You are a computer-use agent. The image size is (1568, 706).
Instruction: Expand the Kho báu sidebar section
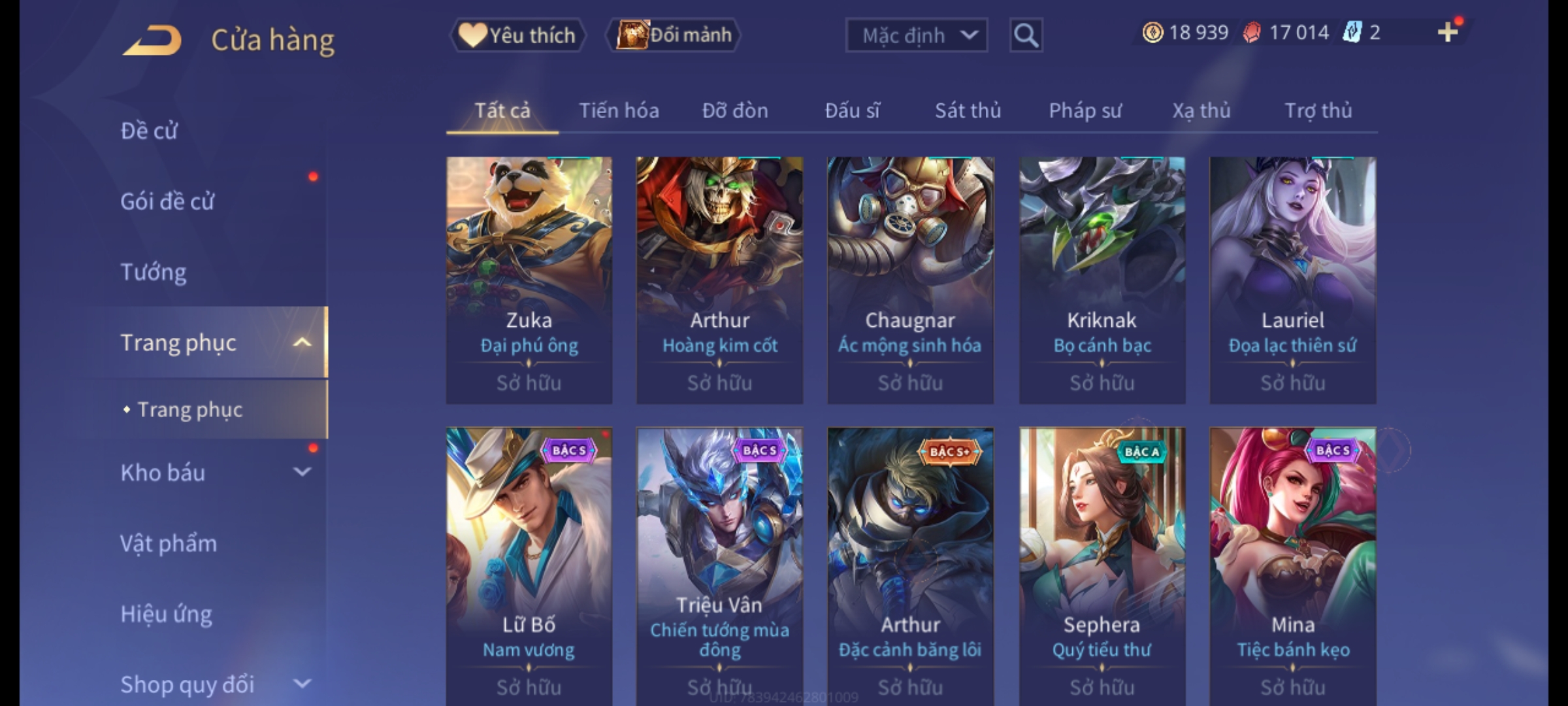(x=302, y=472)
